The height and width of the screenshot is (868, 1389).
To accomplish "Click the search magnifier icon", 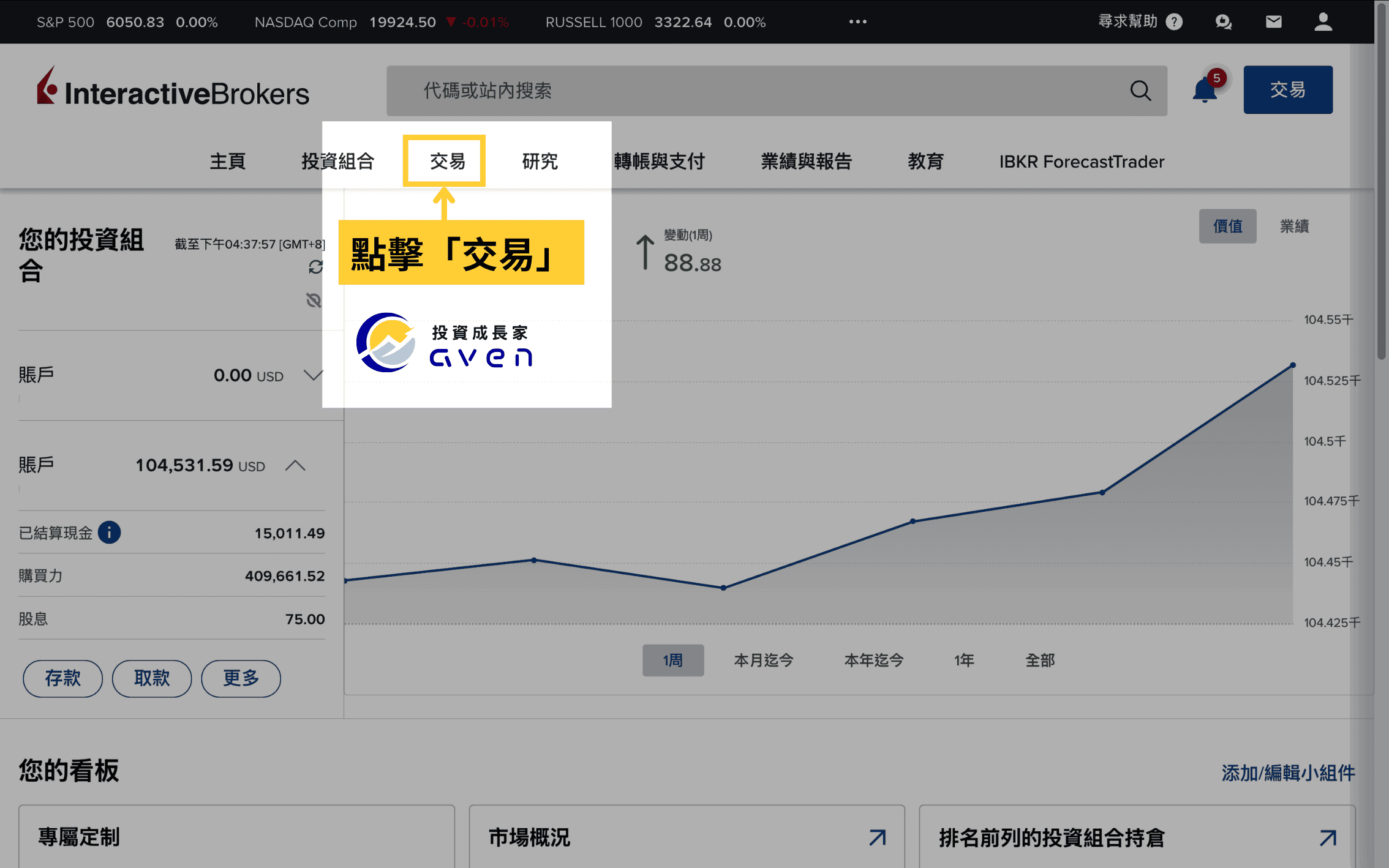I will pos(1140,91).
